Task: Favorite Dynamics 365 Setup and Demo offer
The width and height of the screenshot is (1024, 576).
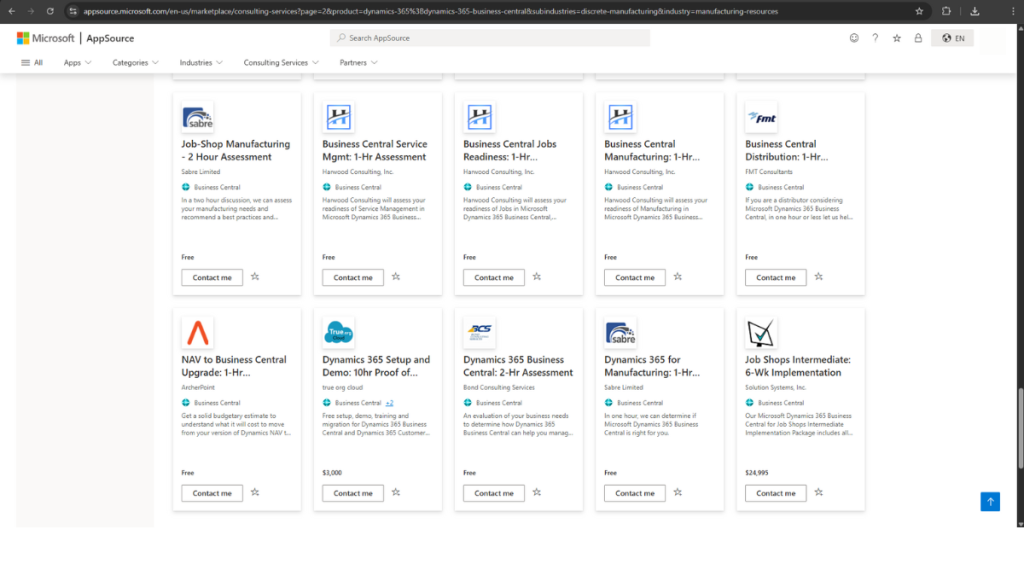Action: pos(396,492)
